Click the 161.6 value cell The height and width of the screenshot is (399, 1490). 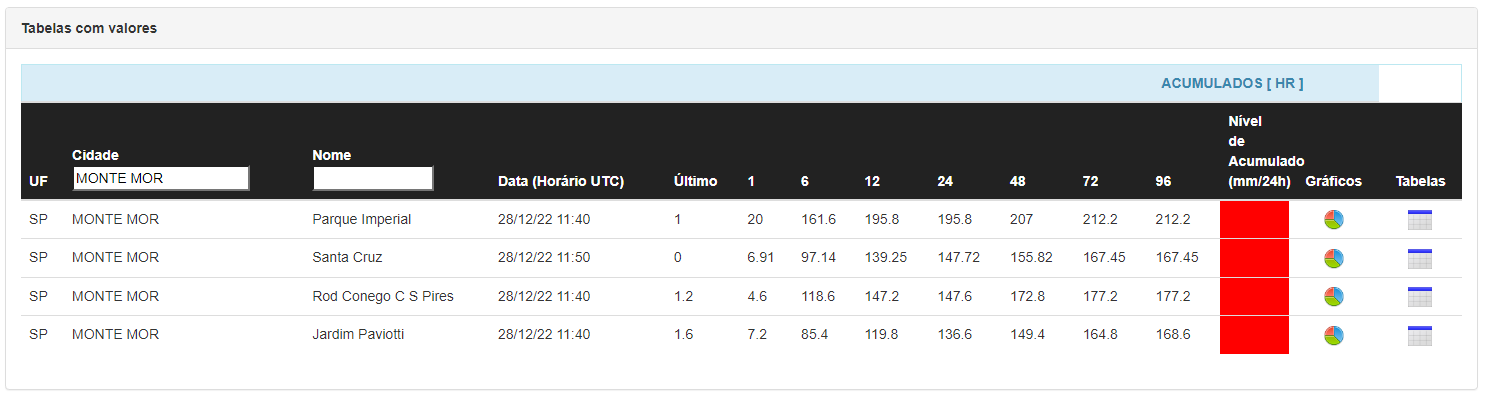click(x=818, y=220)
